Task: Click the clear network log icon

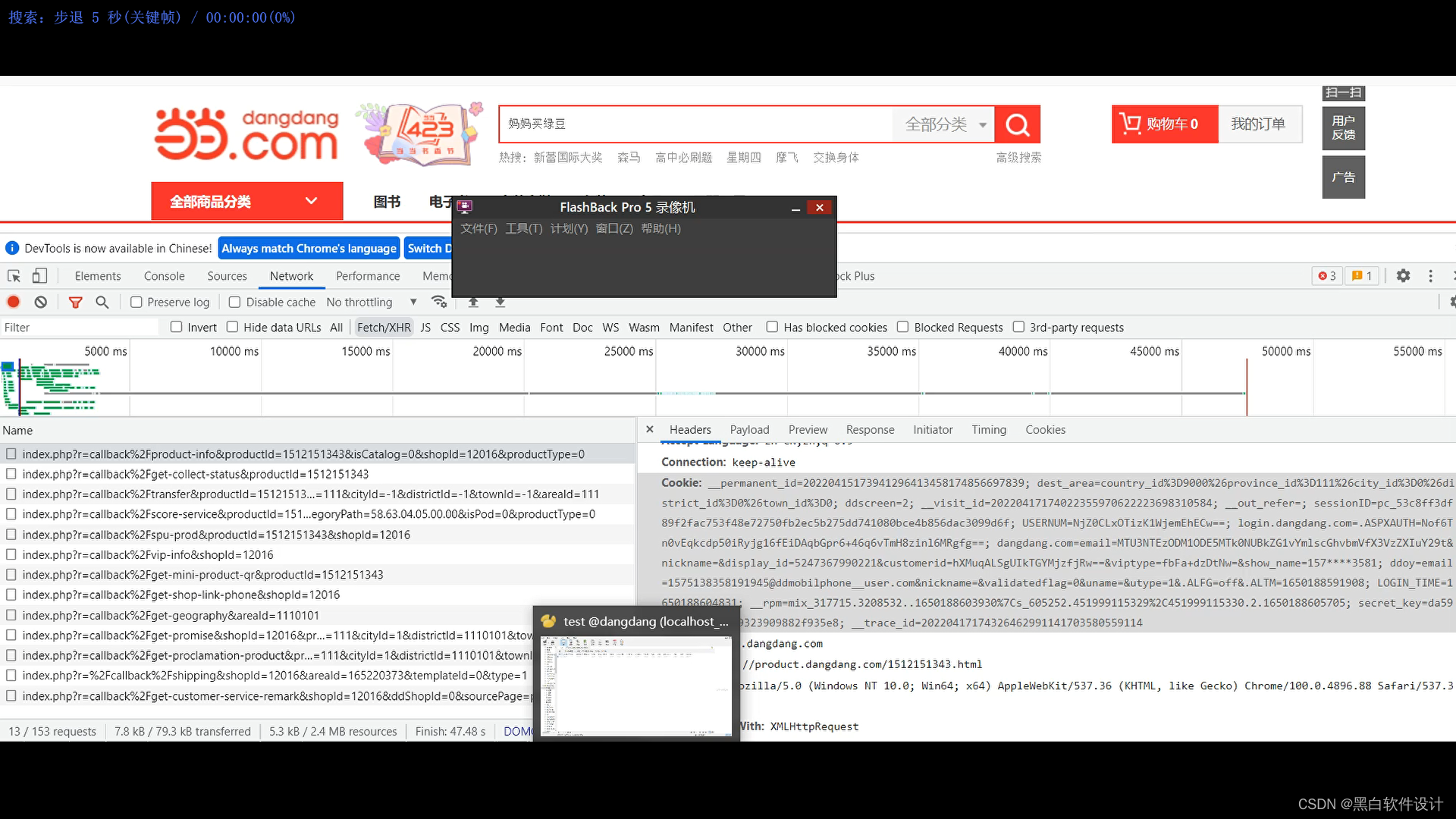Action: pos(40,302)
